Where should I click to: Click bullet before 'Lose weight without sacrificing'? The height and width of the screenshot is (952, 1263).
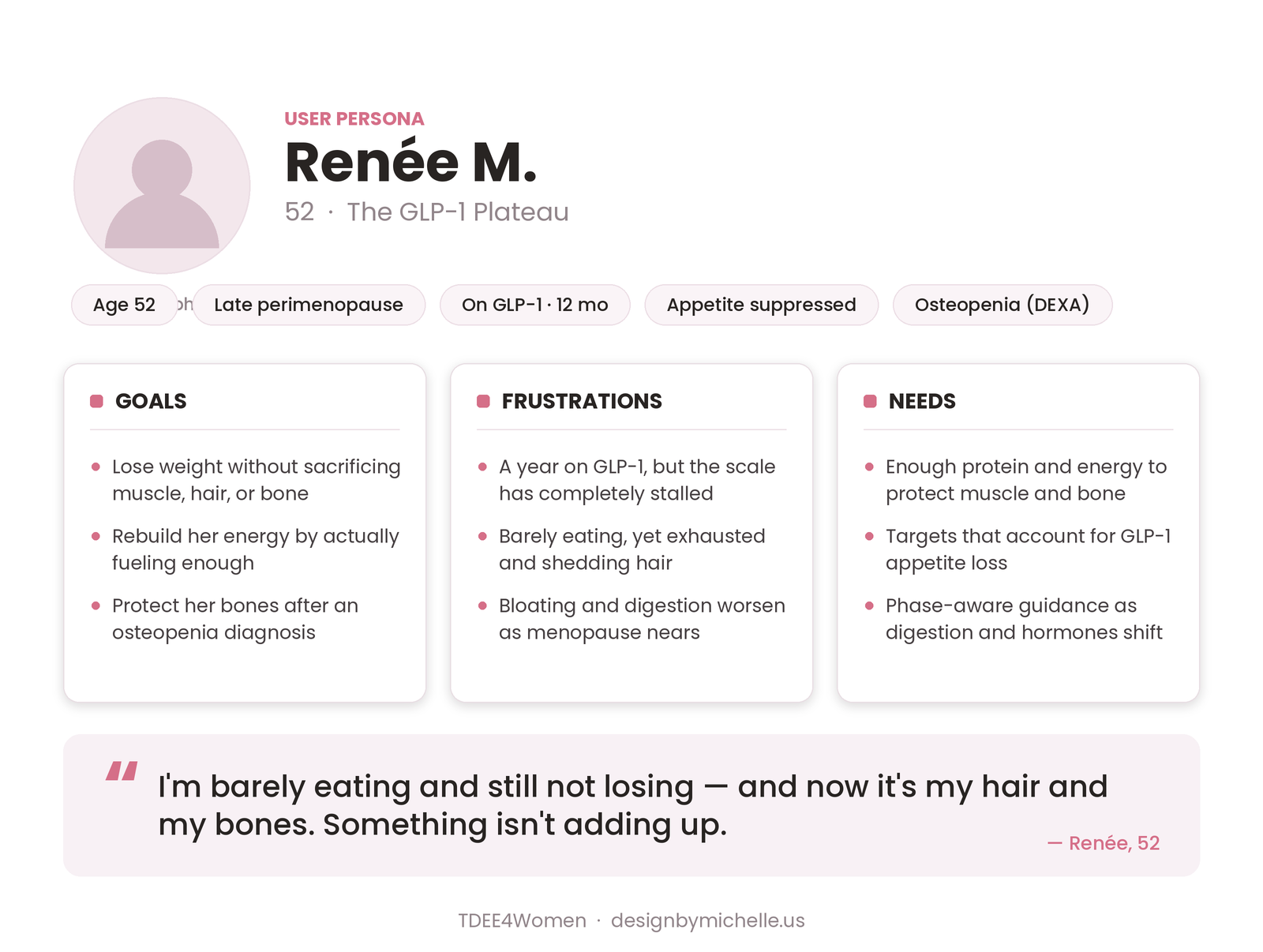96,467
